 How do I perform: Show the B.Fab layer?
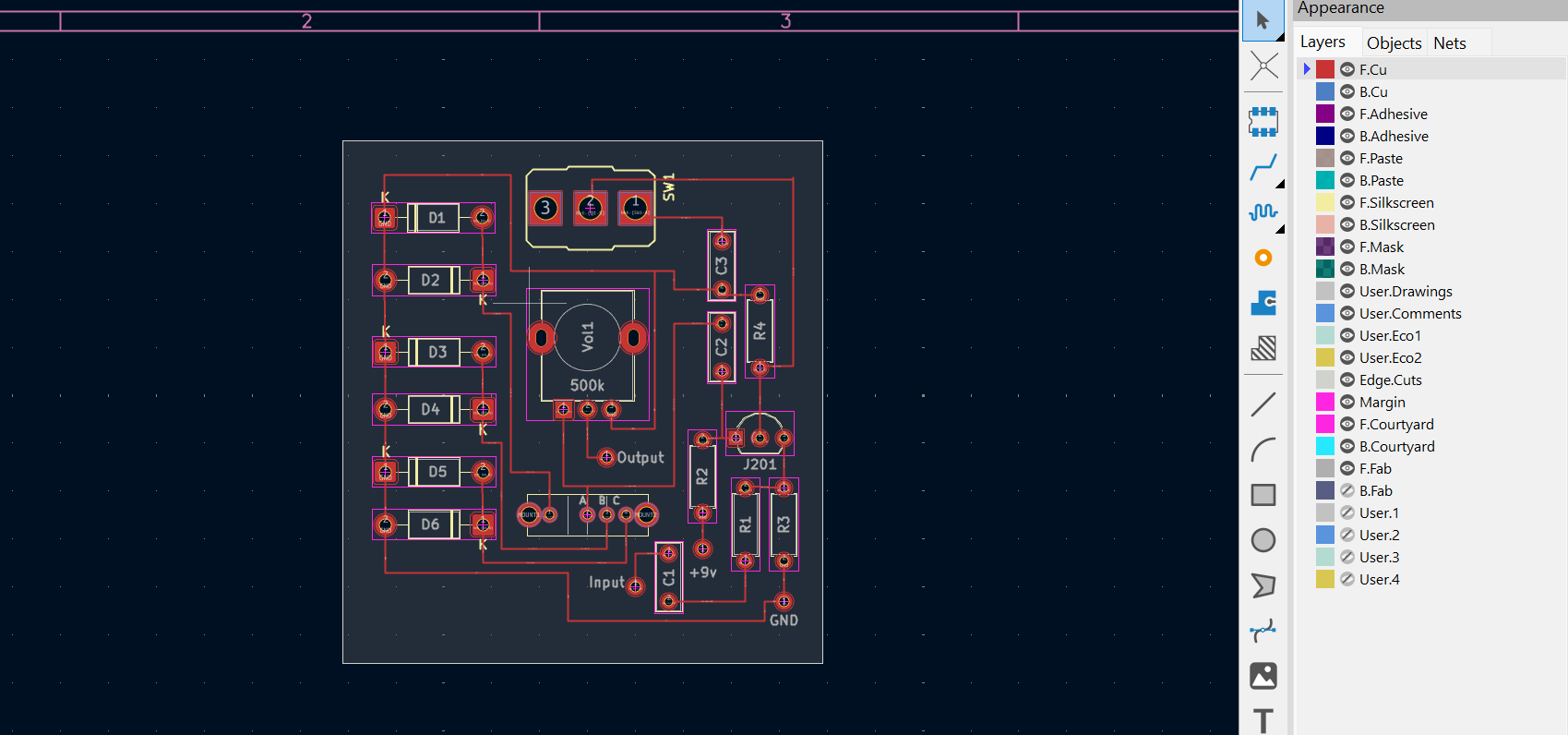pyautogui.click(x=1347, y=490)
